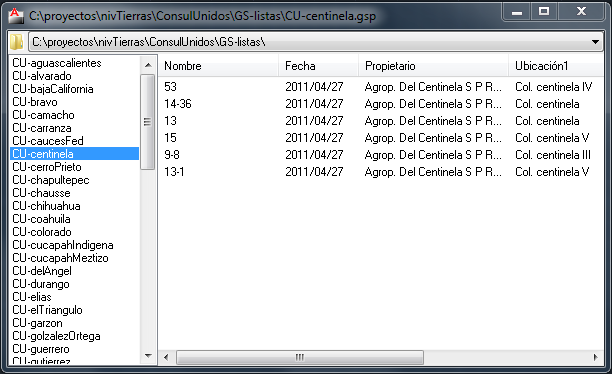Select CU-guerrero in the file list

[x=74, y=349]
